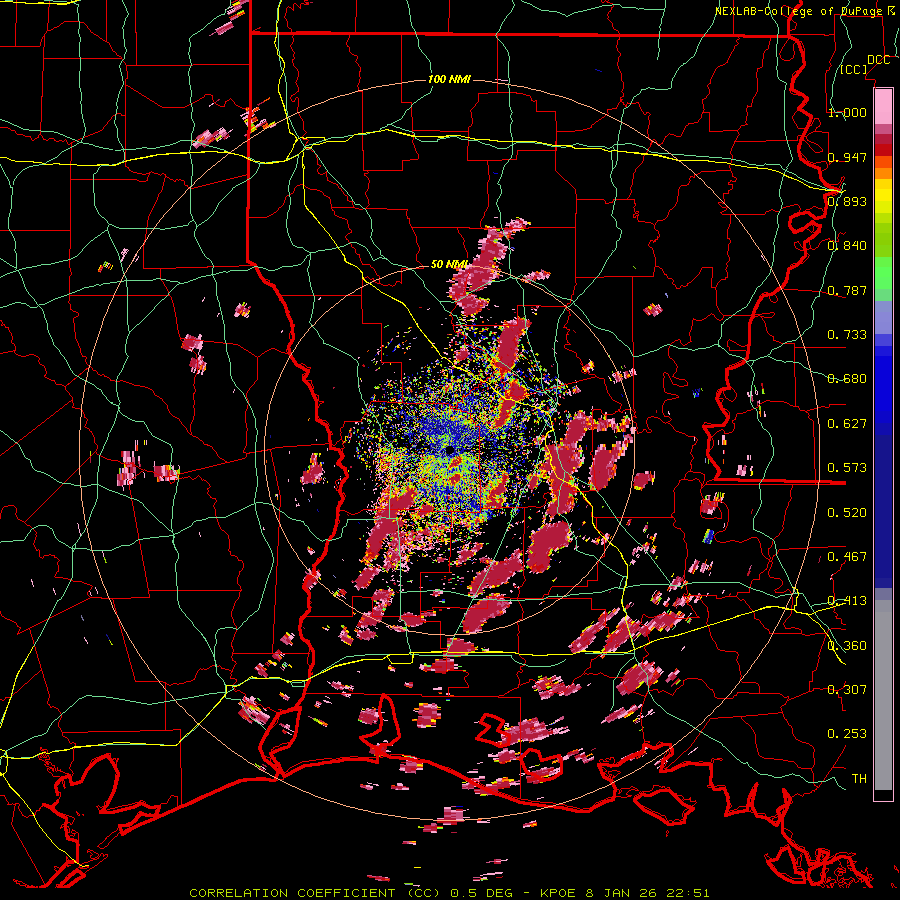
Task: Pick the light pink swatch at scale top
Action: (883, 106)
